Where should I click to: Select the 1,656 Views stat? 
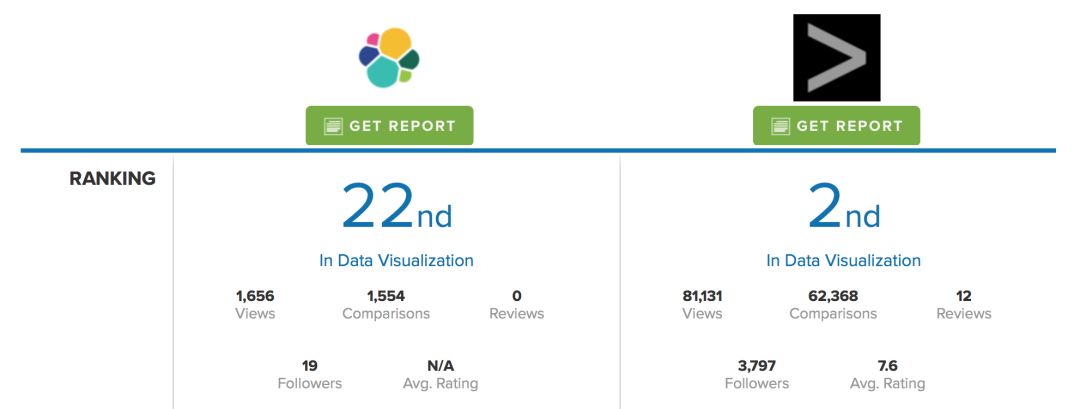[x=255, y=304]
